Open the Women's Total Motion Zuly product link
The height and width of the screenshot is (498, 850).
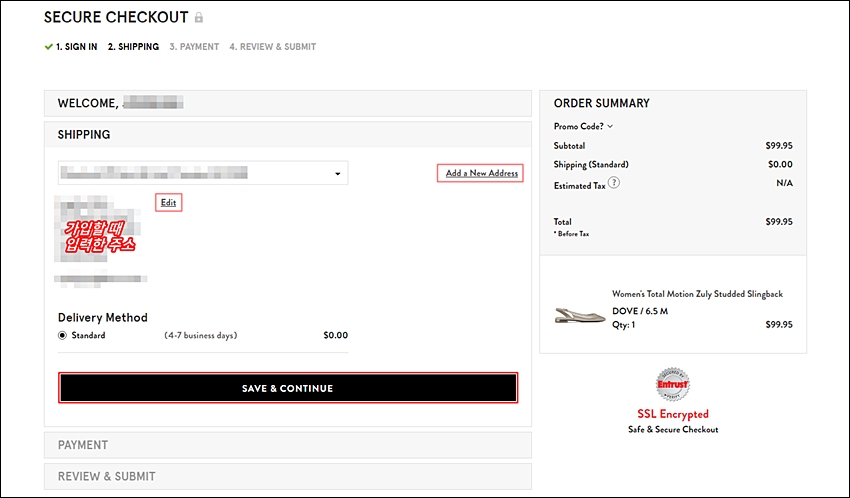(x=697, y=294)
